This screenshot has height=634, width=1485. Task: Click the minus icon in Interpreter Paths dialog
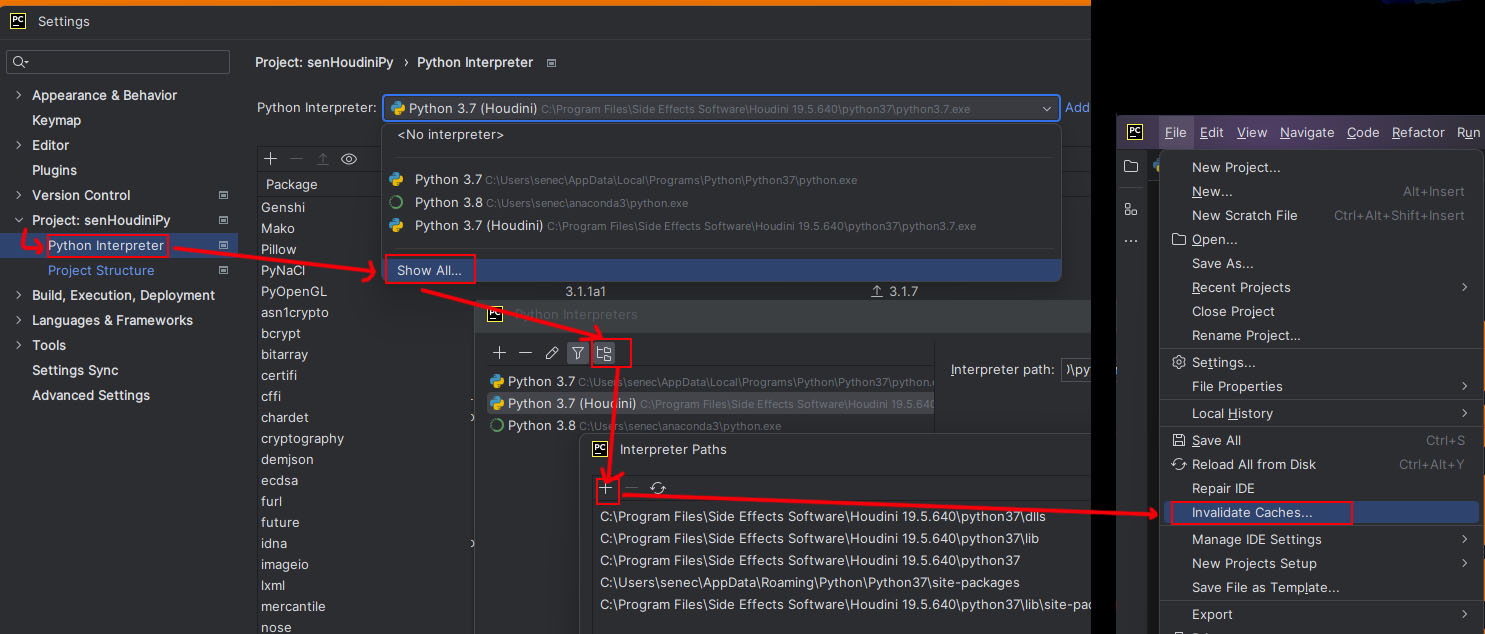pyautogui.click(x=632, y=488)
